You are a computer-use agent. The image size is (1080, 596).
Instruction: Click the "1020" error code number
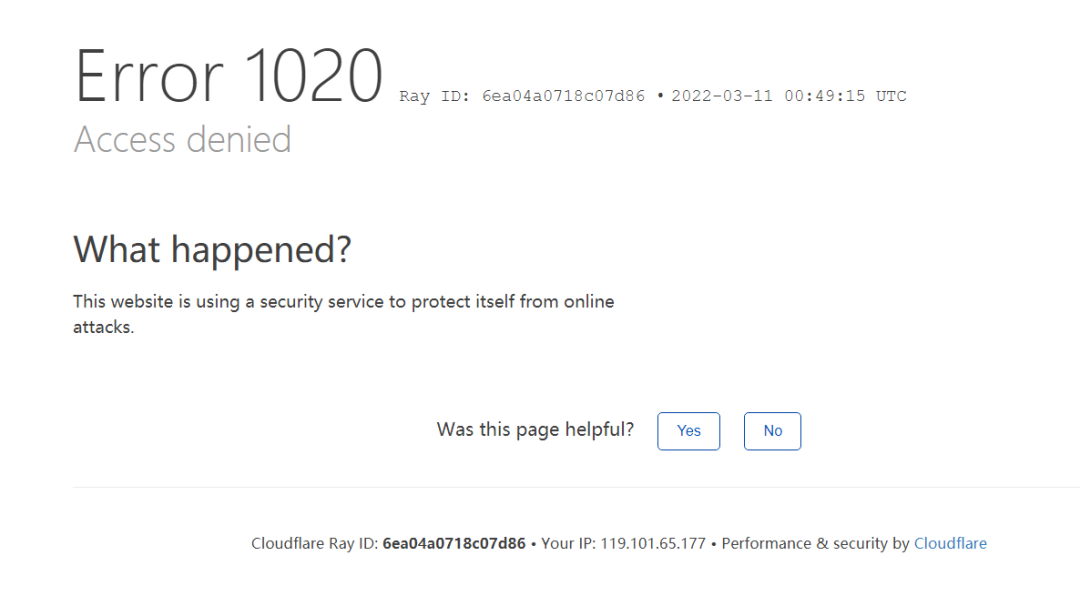click(313, 77)
